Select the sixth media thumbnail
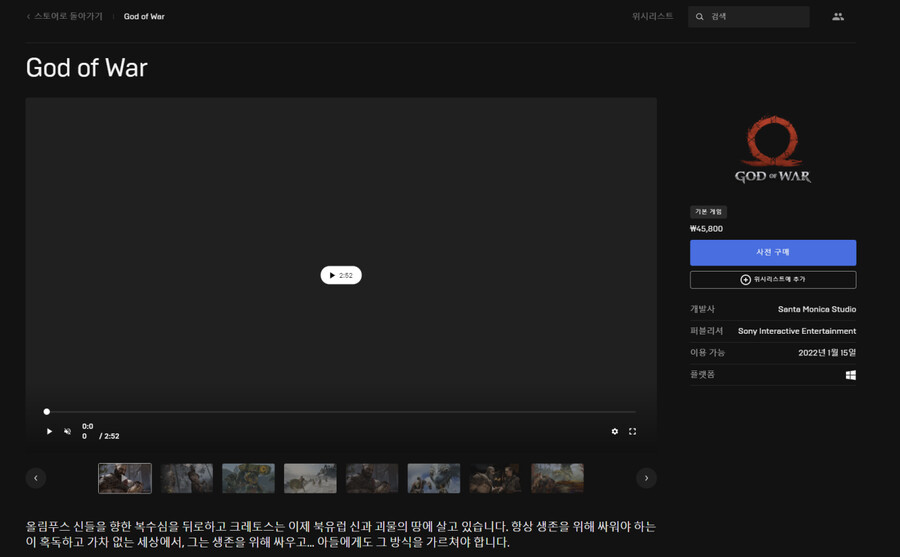Viewport: 900px width, 557px height. (434, 478)
